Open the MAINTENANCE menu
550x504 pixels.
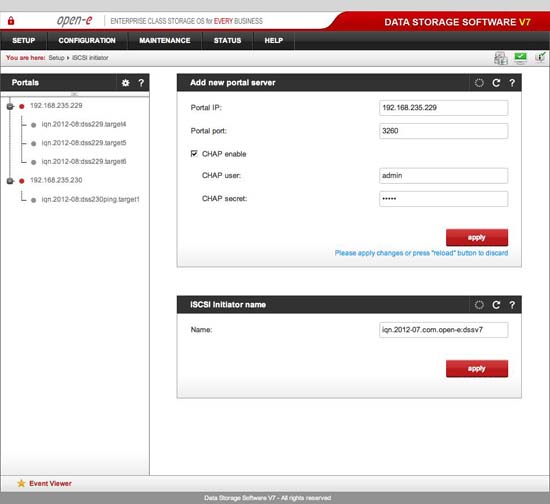165,40
